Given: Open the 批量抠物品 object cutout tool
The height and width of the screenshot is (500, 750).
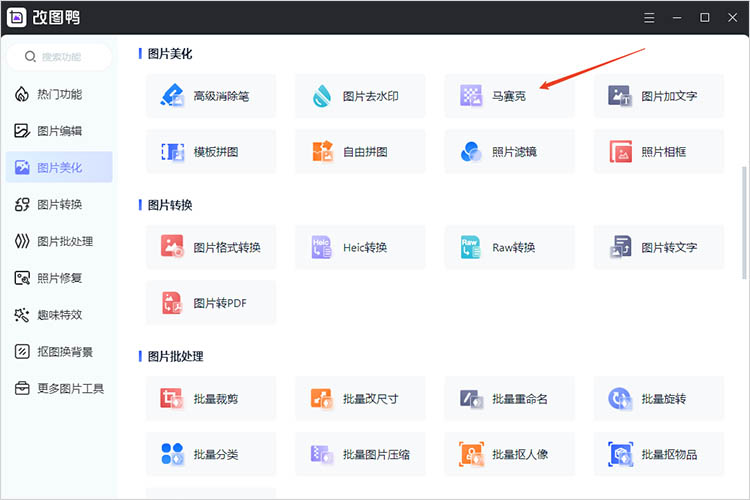Looking at the screenshot, I should tap(659, 454).
